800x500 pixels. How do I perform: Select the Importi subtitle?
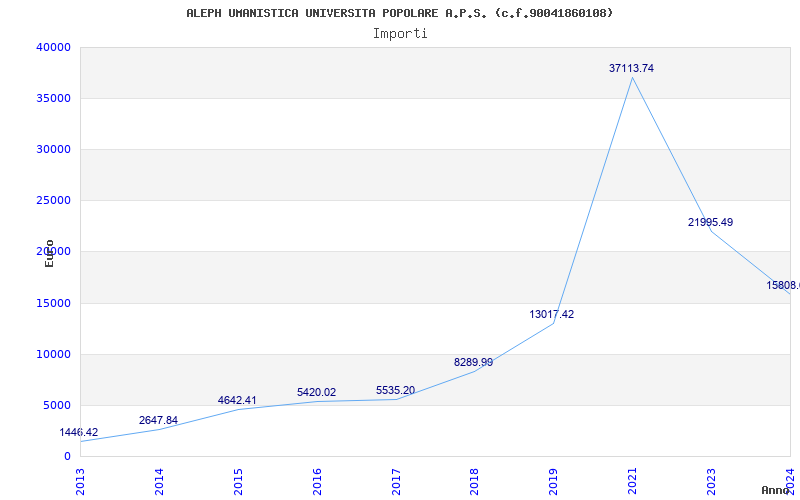click(400, 34)
